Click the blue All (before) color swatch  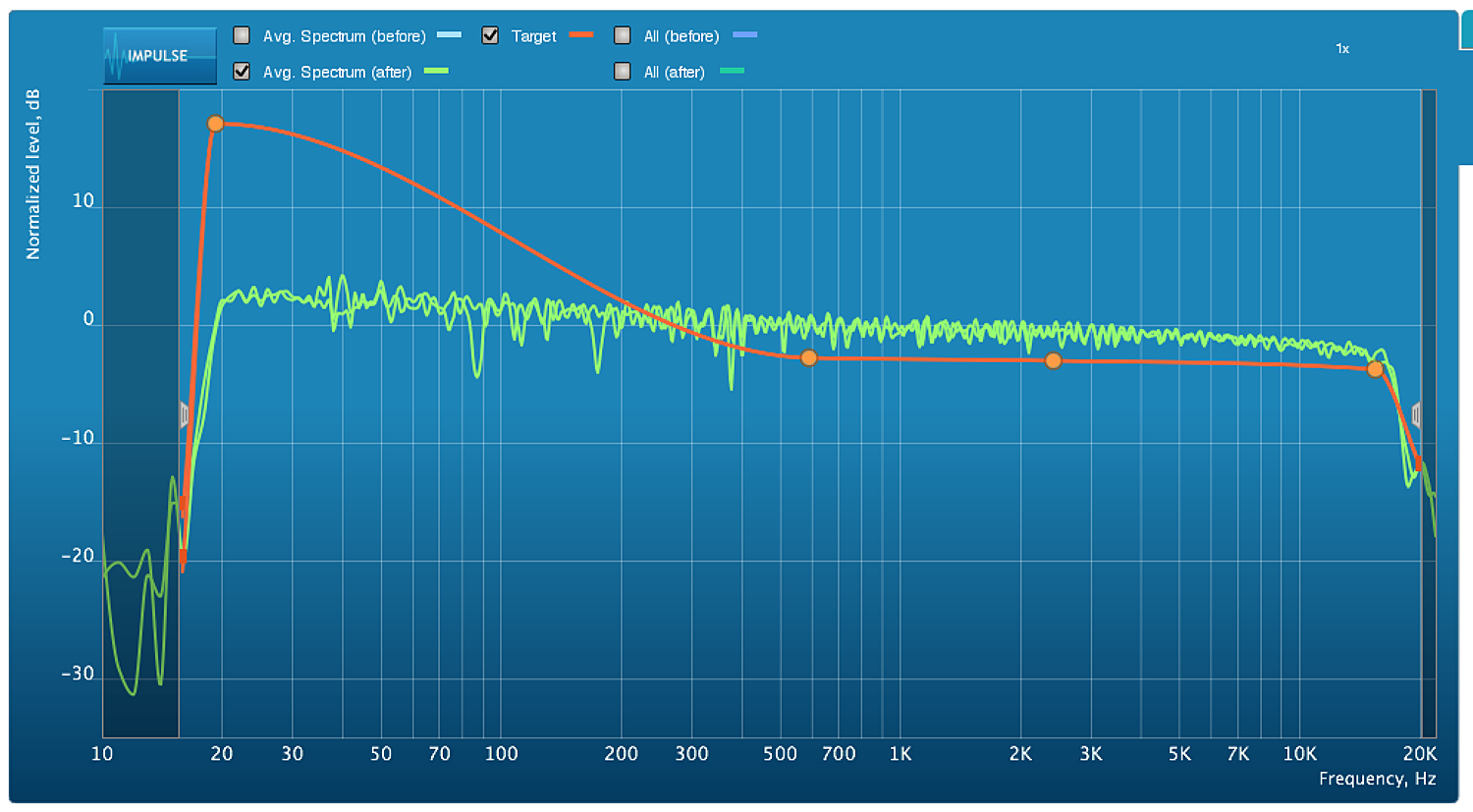click(x=745, y=35)
